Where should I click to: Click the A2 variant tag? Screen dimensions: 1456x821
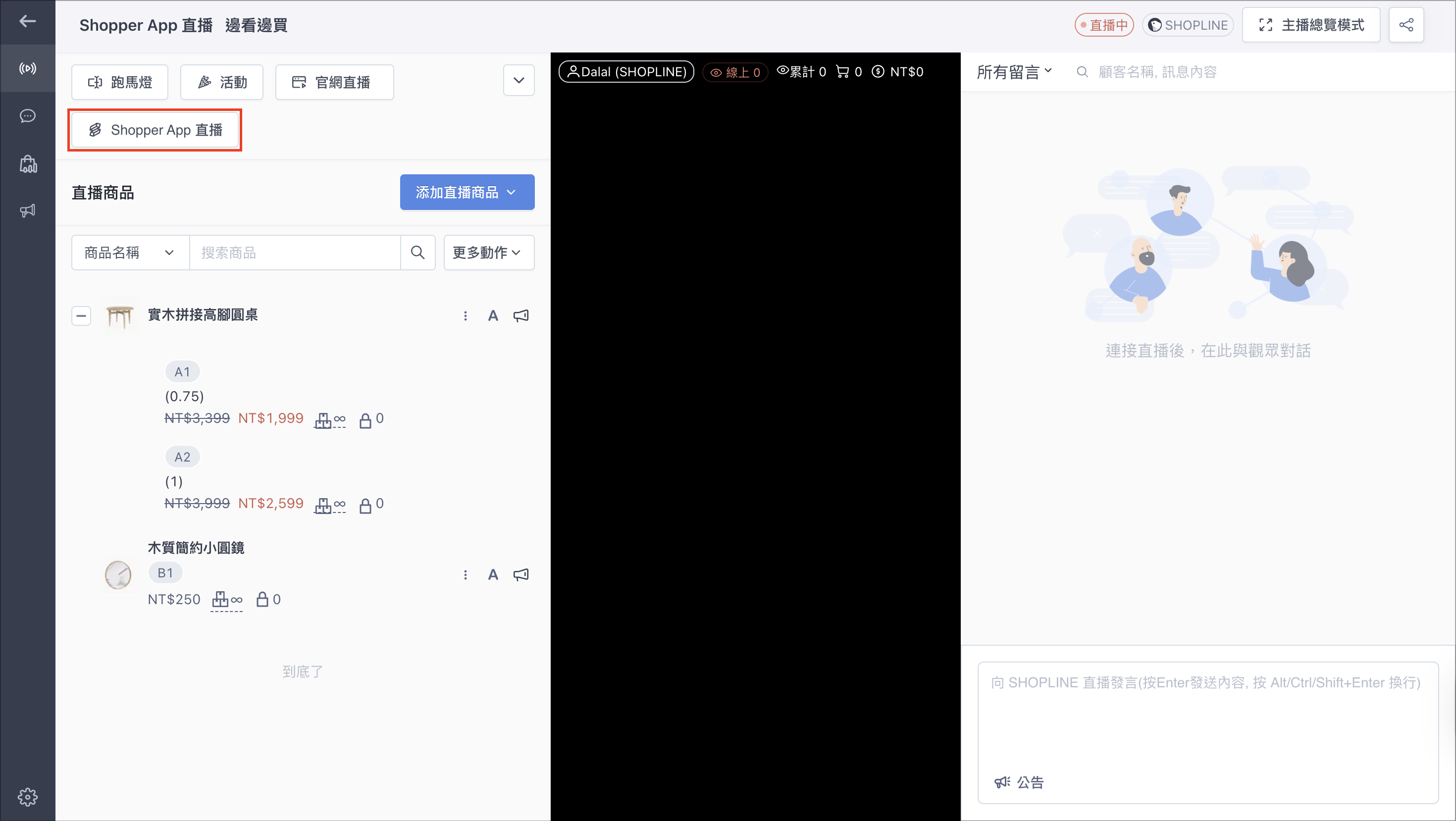click(182, 457)
